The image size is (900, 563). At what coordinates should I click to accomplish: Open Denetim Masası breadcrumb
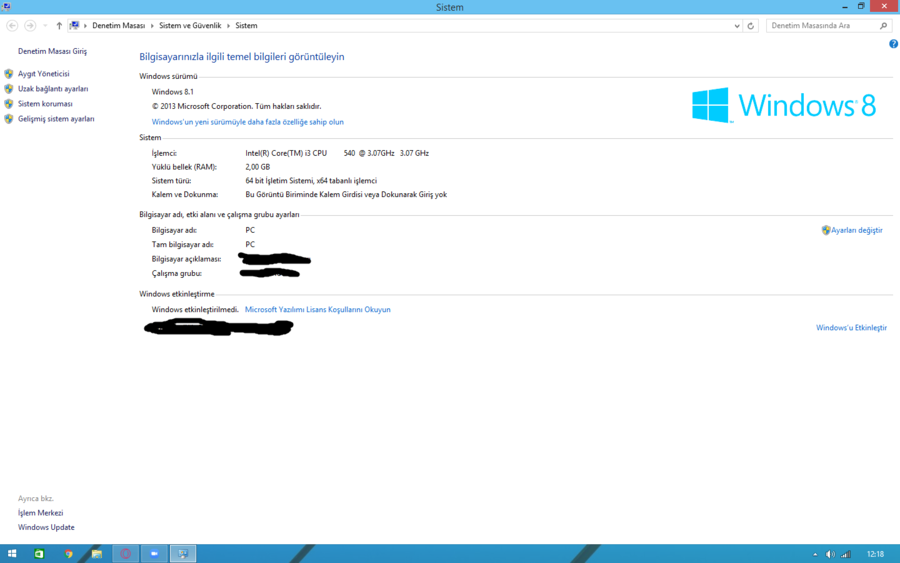click(119, 26)
